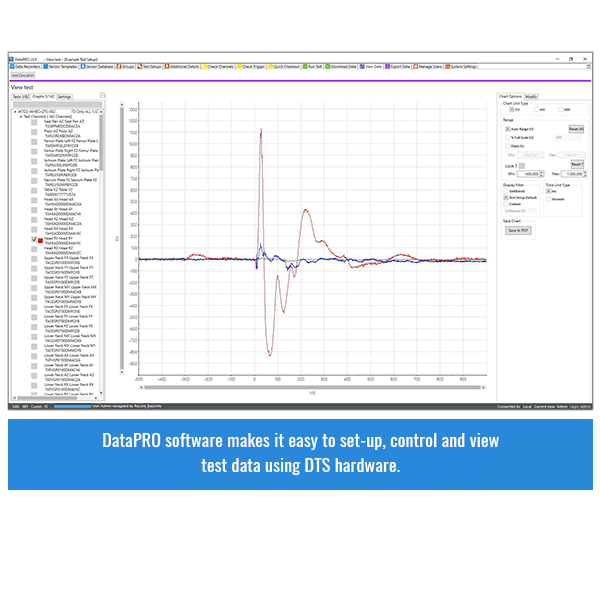The height and width of the screenshot is (600, 600).
Task: Collapse the root test node in tree
Action: [15, 112]
